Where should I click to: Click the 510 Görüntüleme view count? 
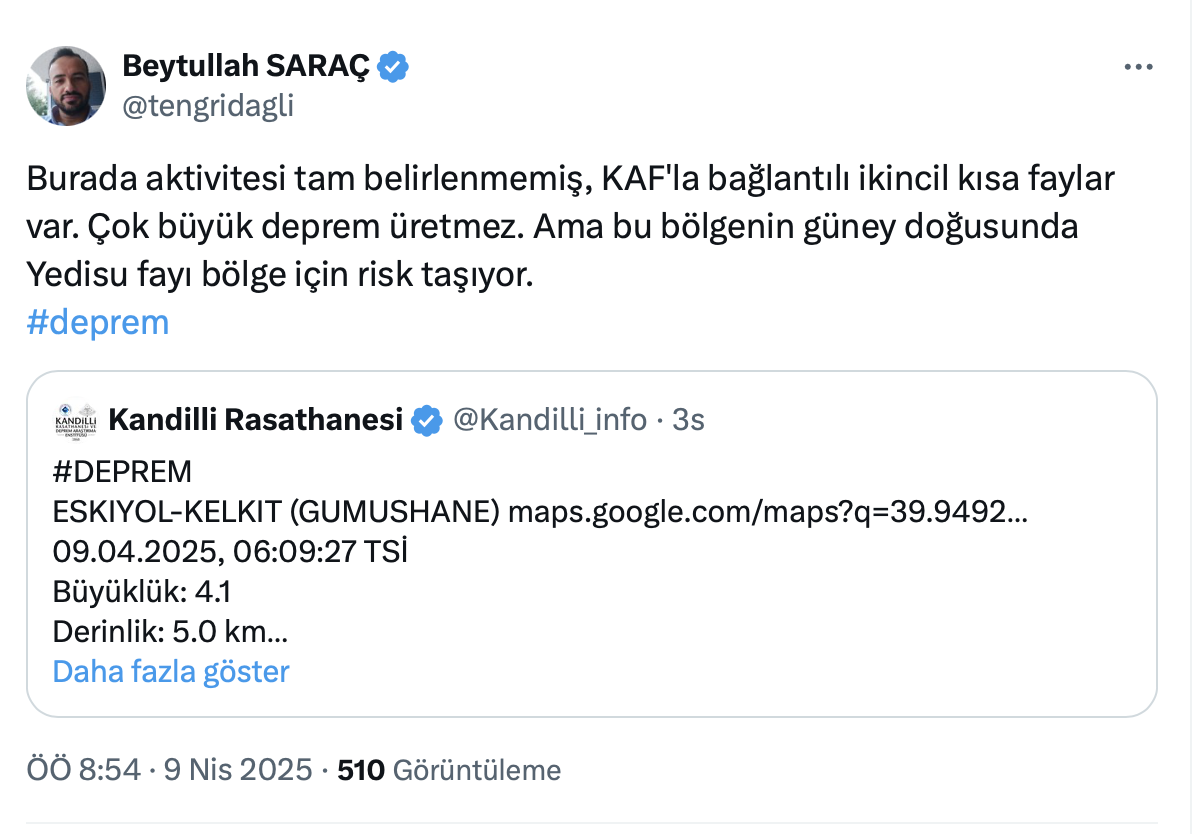point(449,770)
